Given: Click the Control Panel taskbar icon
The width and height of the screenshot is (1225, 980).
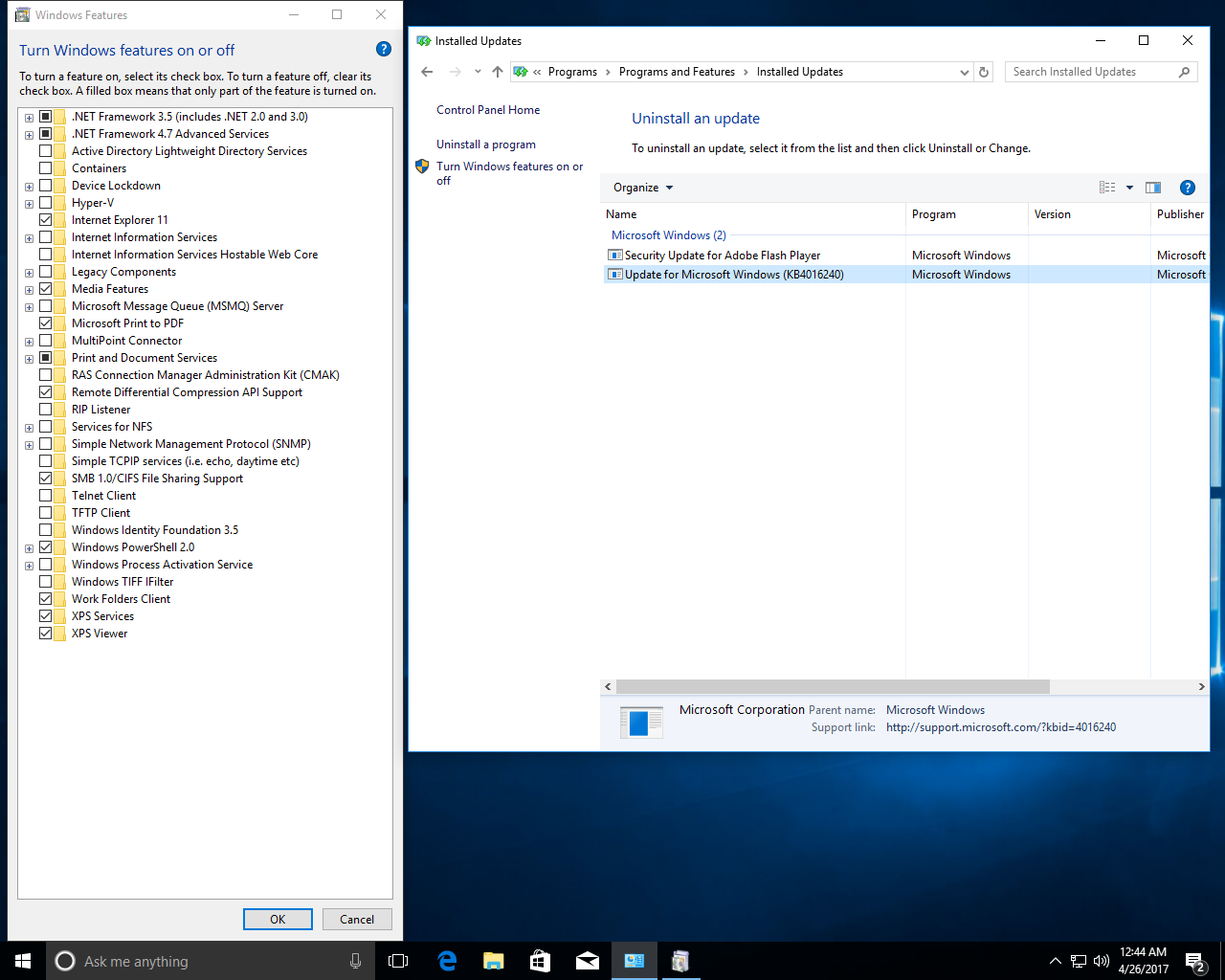Looking at the screenshot, I should [635, 961].
